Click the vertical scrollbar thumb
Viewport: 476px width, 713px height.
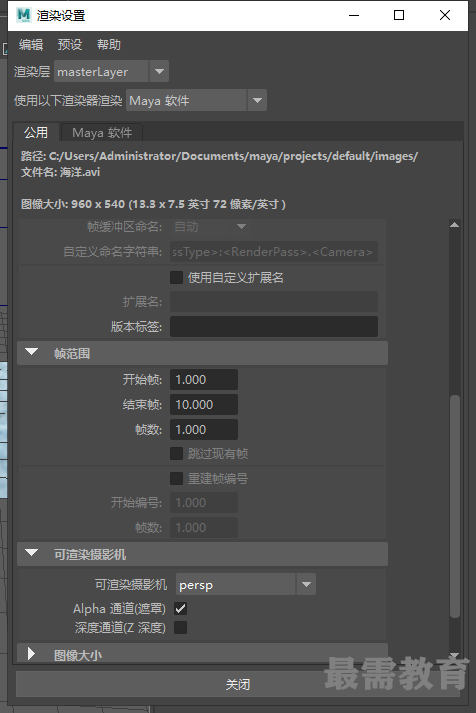(454, 507)
